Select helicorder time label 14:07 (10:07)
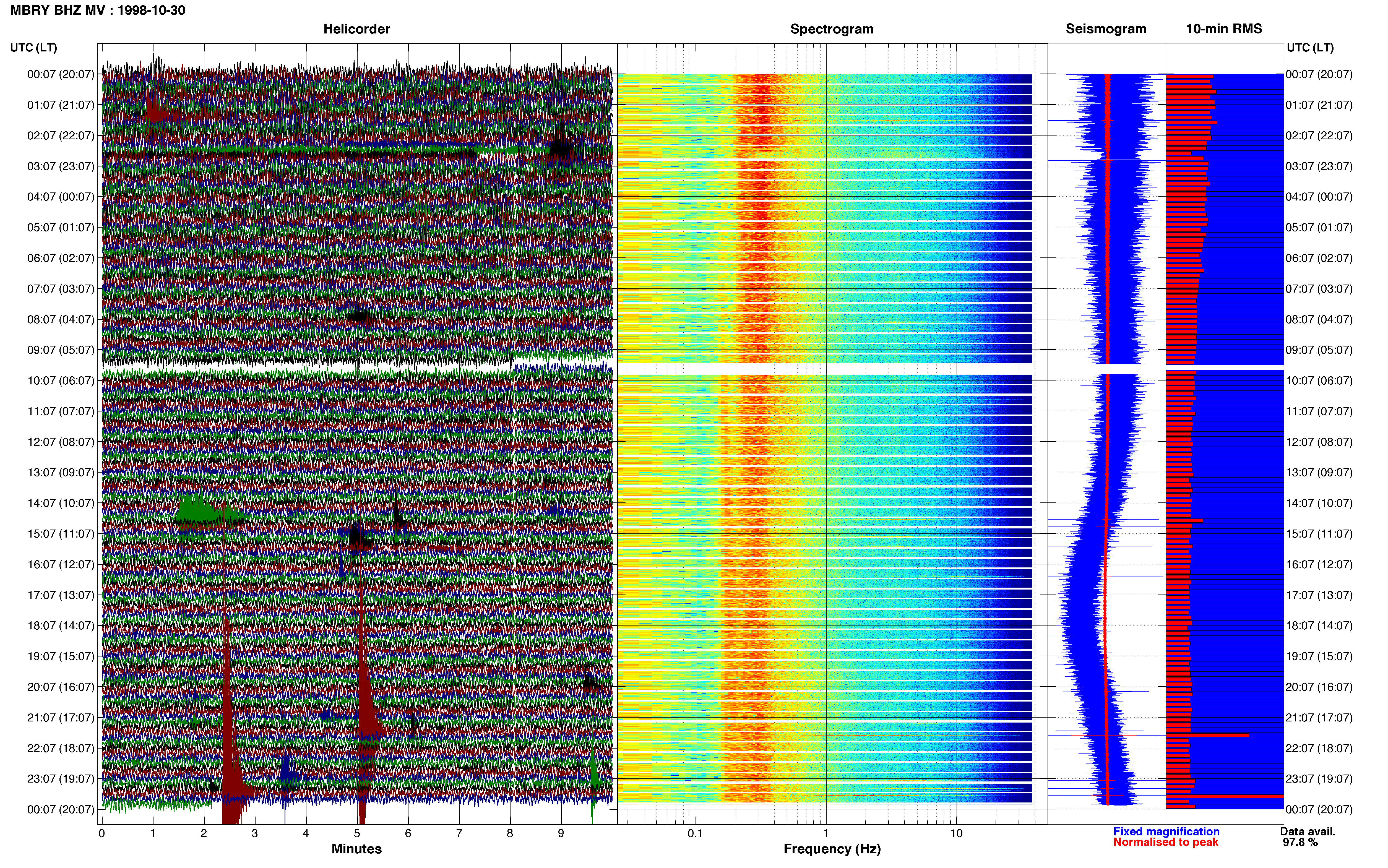This screenshot has height=868, width=1388. (x=61, y=504)
